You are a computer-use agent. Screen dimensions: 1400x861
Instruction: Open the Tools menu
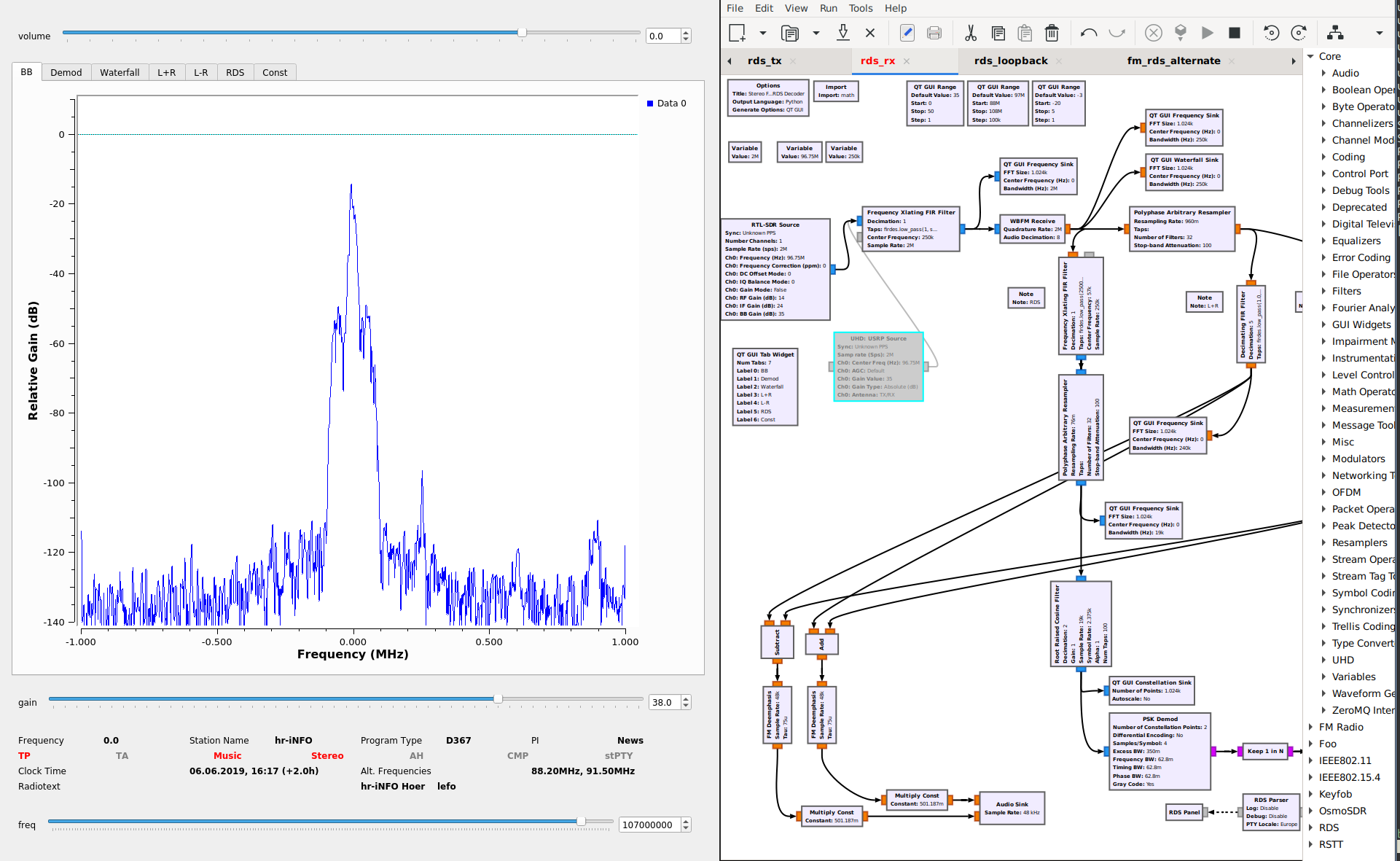coord(860,8)
